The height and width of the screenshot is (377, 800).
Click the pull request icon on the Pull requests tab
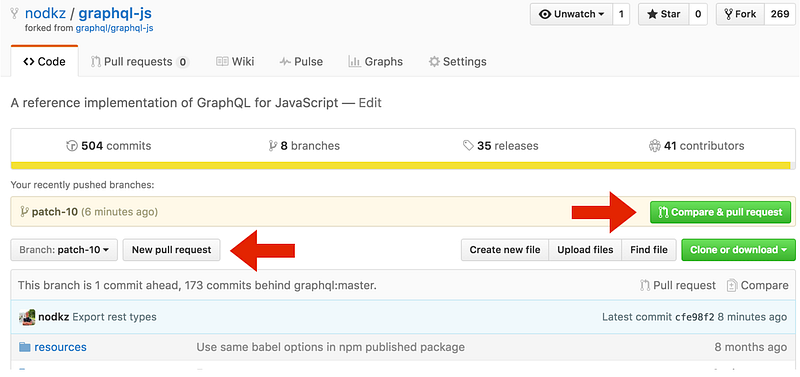(95, 62)
